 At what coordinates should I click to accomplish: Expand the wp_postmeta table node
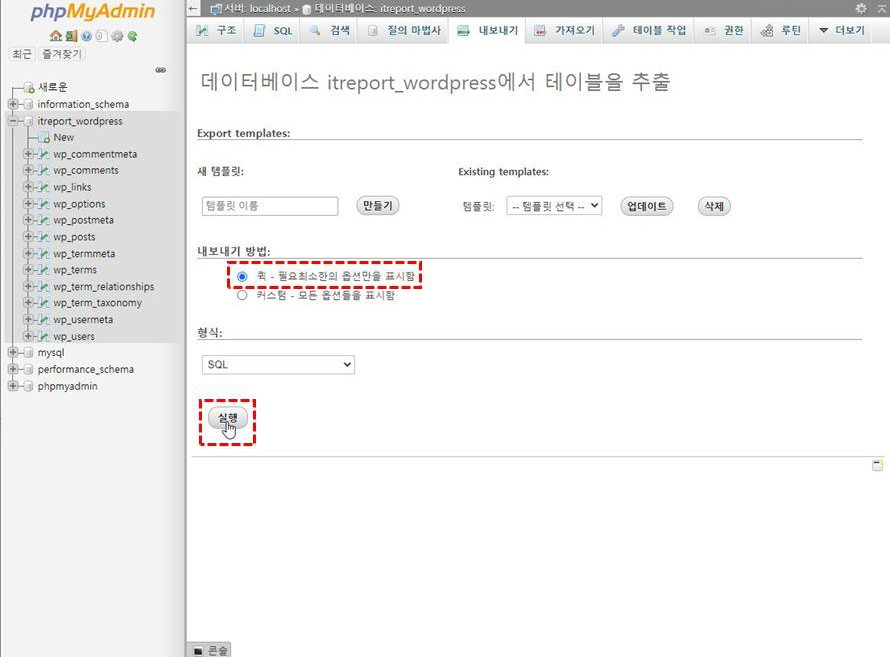pyautogui.click(x=28, y=220)
